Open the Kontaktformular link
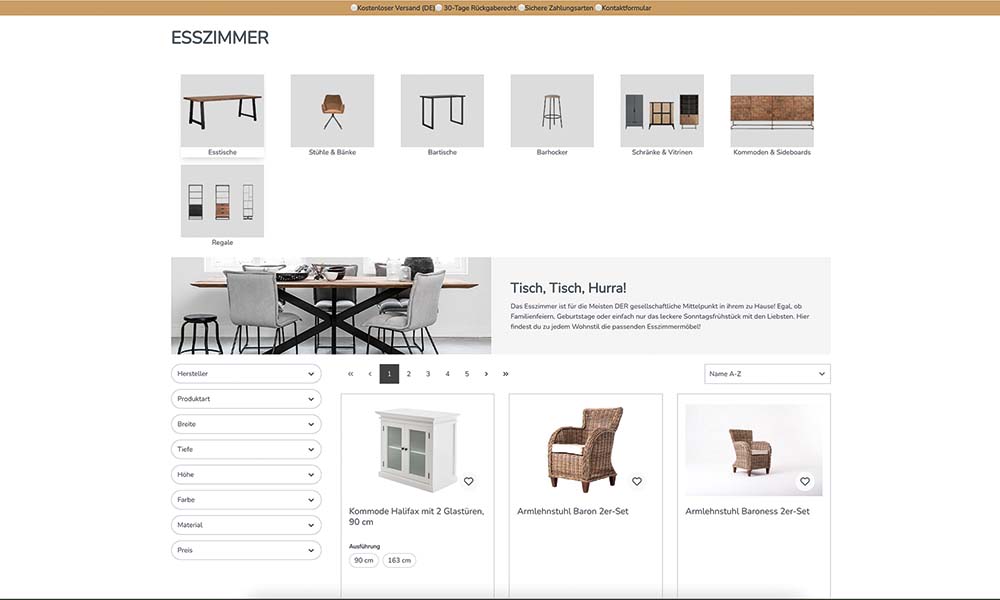The height and width of the screenshot is (600, 1000). 626,8
